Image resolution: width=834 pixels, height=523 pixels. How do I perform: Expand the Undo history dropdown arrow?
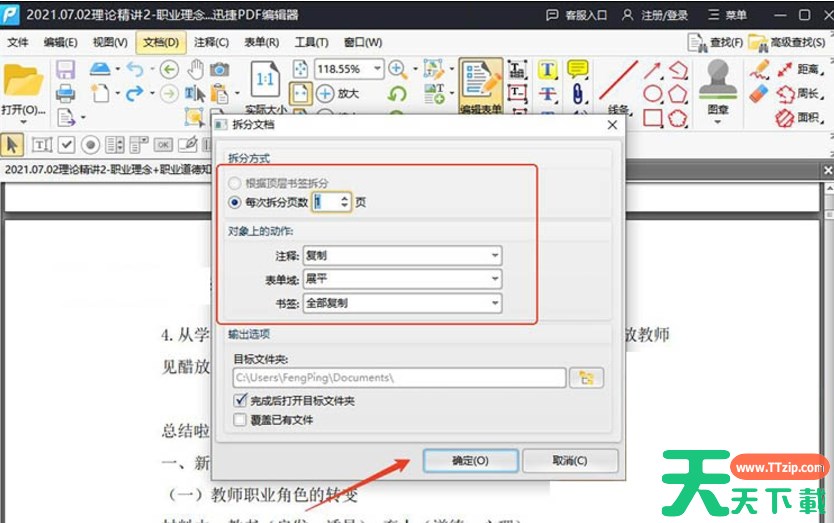pos(152,69)
